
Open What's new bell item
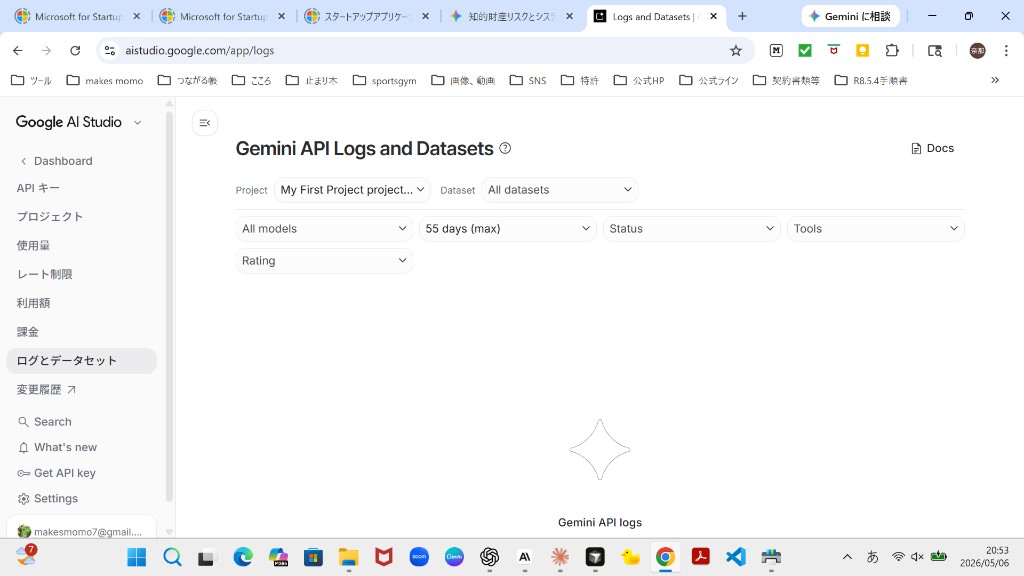pyautogui.click(x=57, y=447)
